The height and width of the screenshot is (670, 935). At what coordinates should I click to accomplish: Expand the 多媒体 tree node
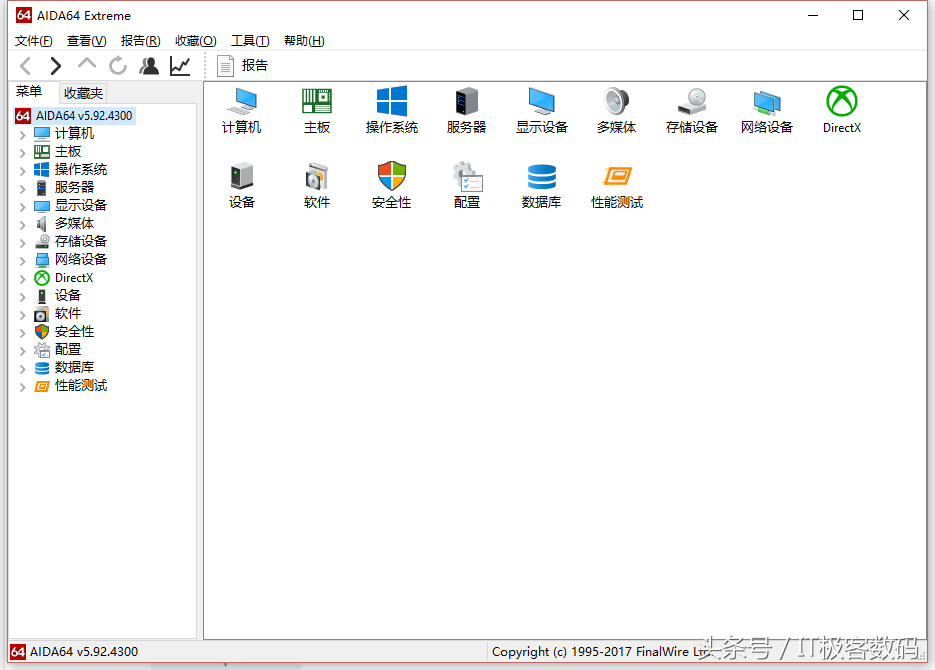pos(23,225)
